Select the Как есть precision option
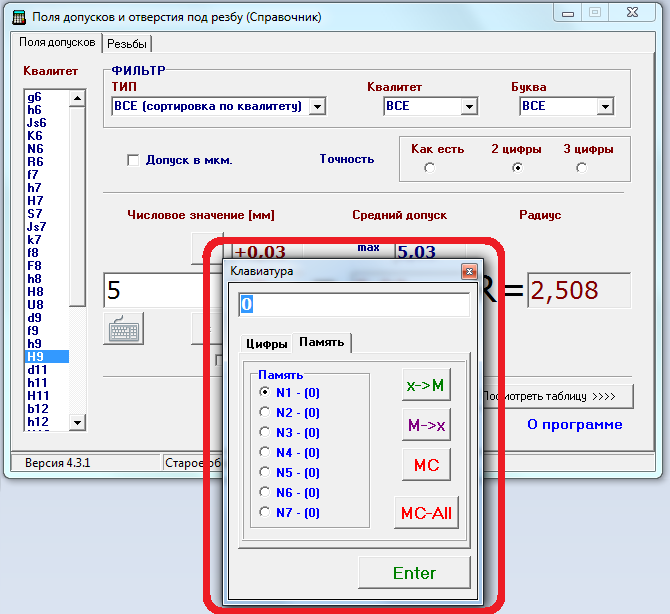 (429, 168)
